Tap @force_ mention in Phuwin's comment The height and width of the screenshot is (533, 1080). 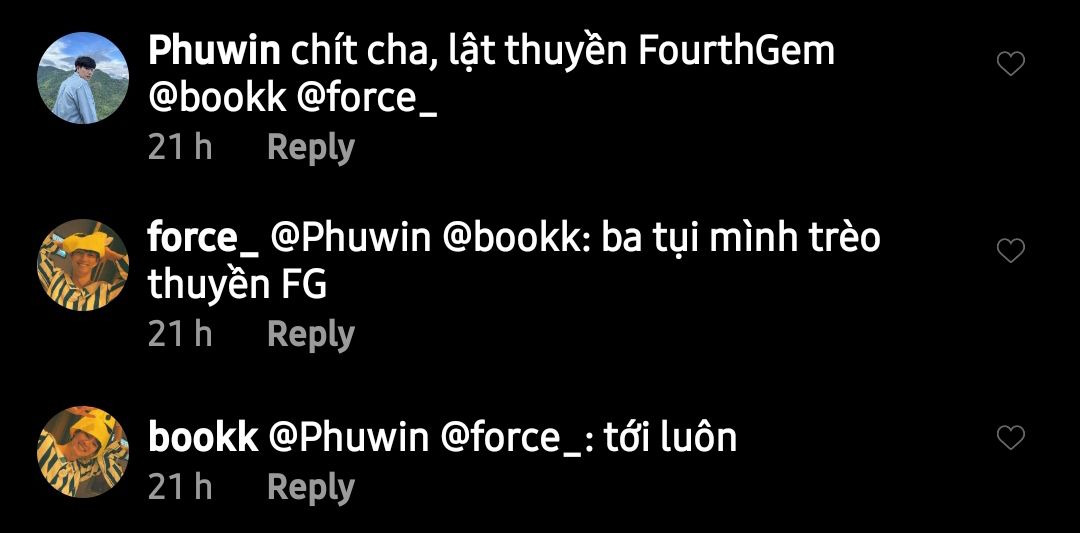[366, 100]
